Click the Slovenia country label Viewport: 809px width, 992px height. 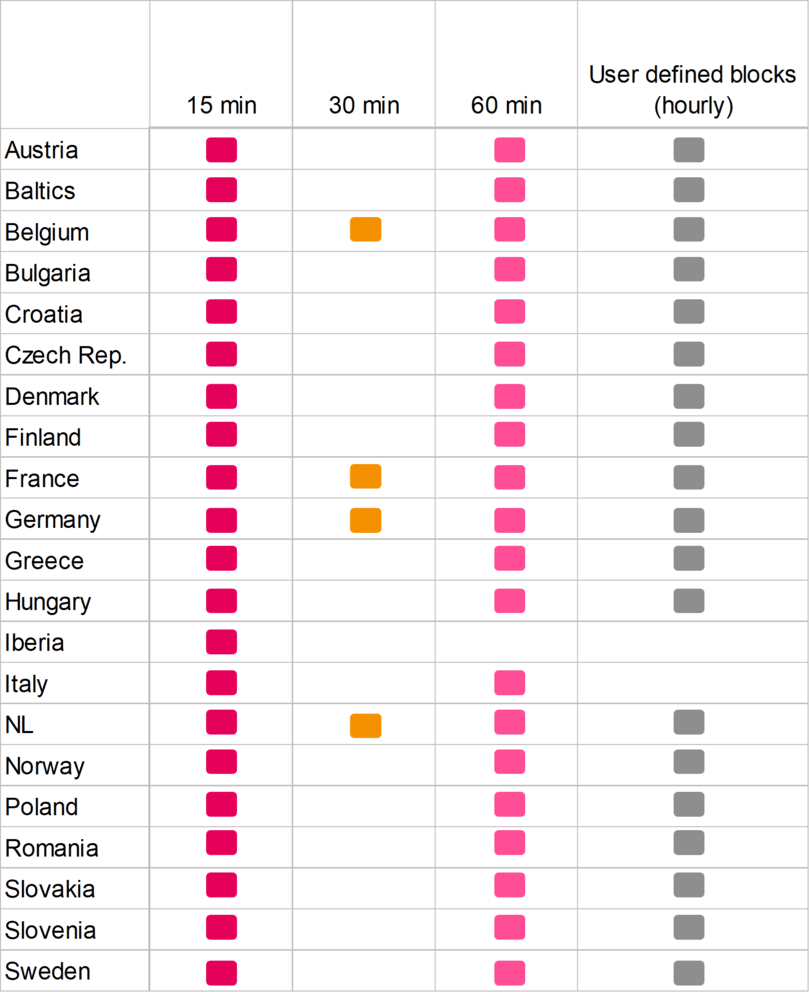coord(51,930)
